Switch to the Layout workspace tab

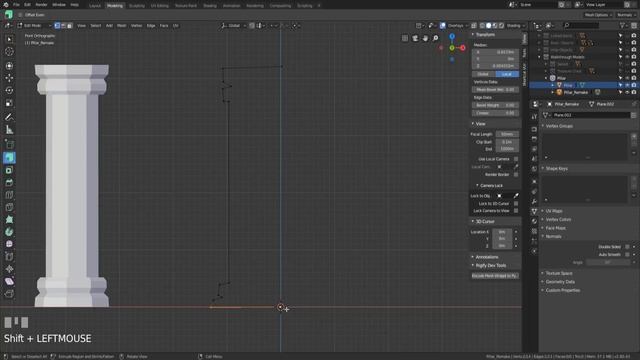point(95,6)
